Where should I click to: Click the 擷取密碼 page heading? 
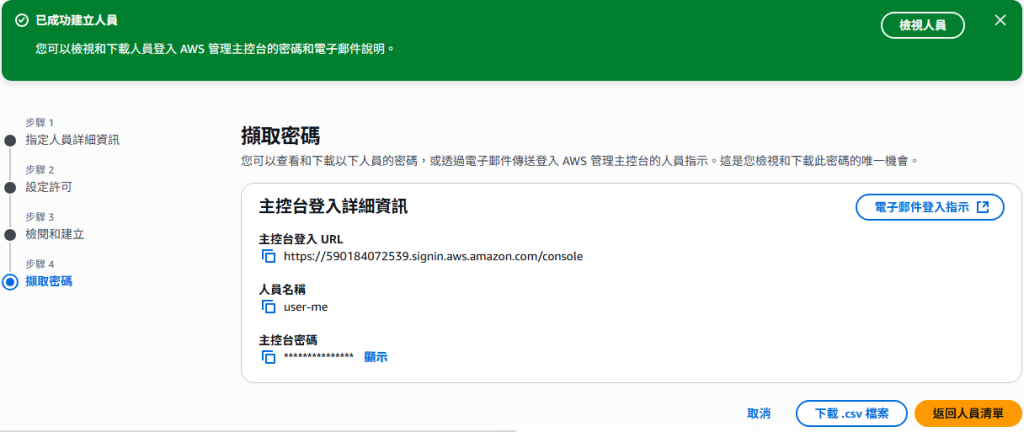[x=280, y=138]
